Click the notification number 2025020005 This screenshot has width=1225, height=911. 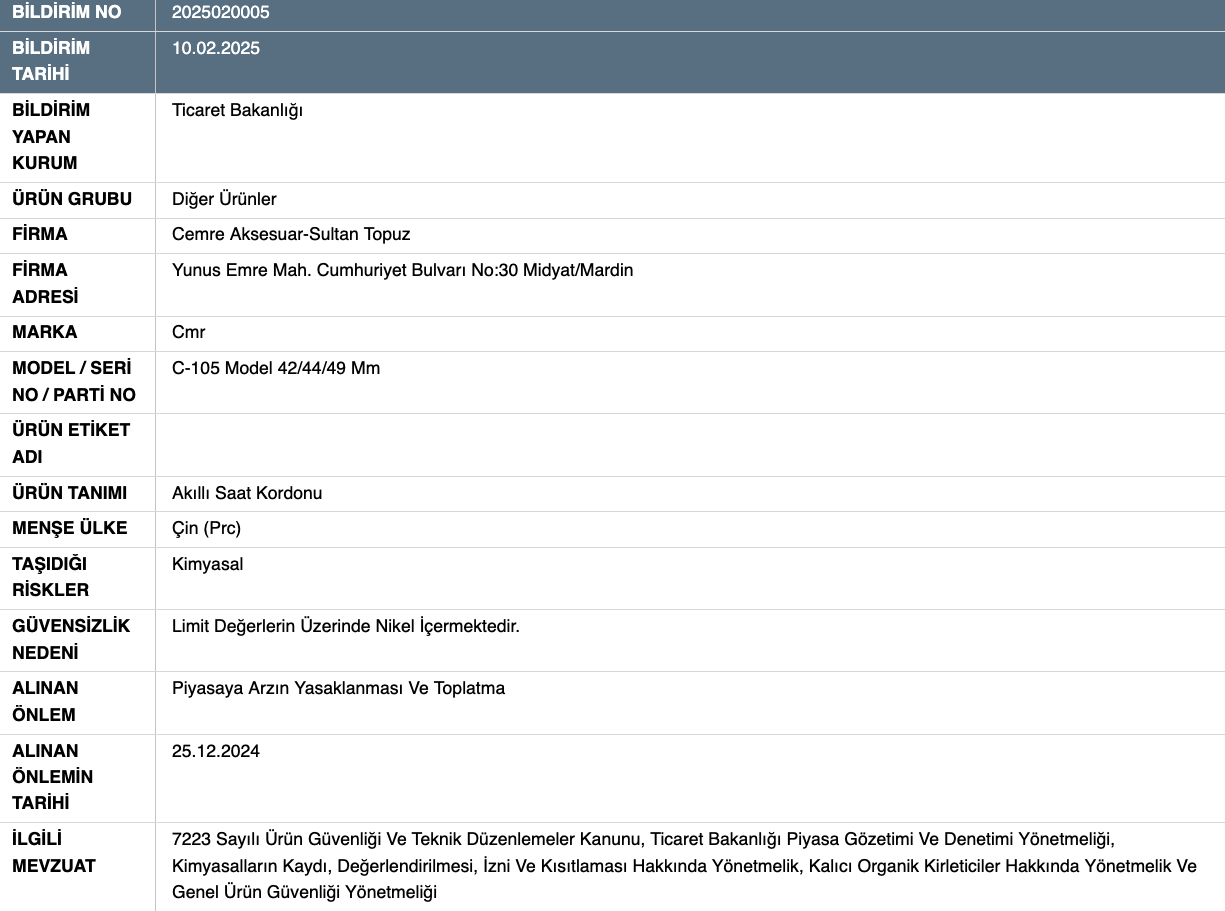[220, 13]
